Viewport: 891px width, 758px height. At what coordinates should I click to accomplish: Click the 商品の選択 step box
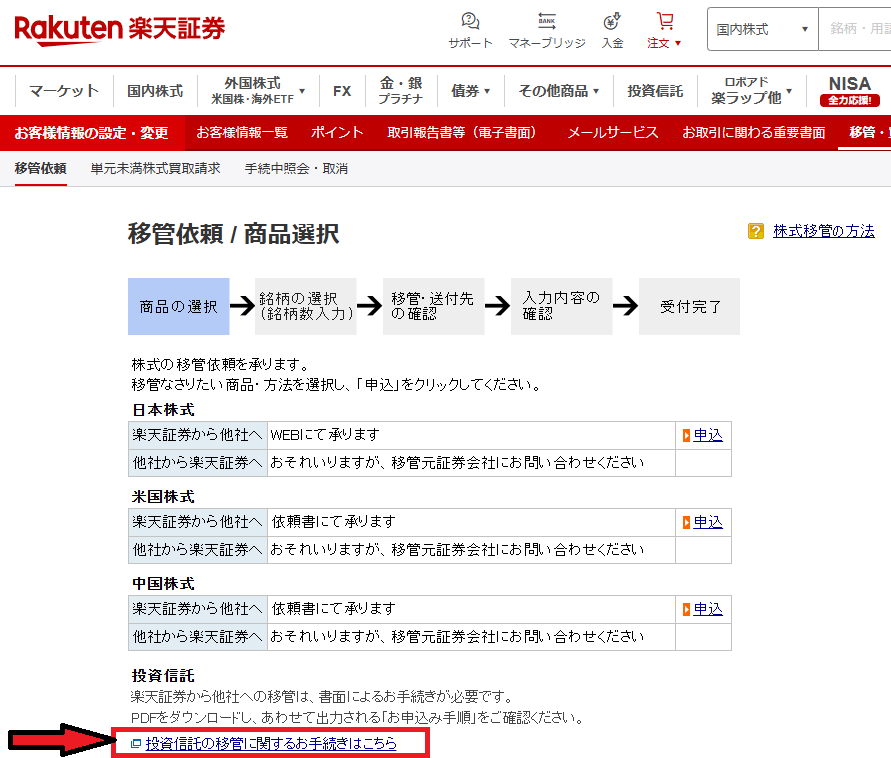pos(178,306)
